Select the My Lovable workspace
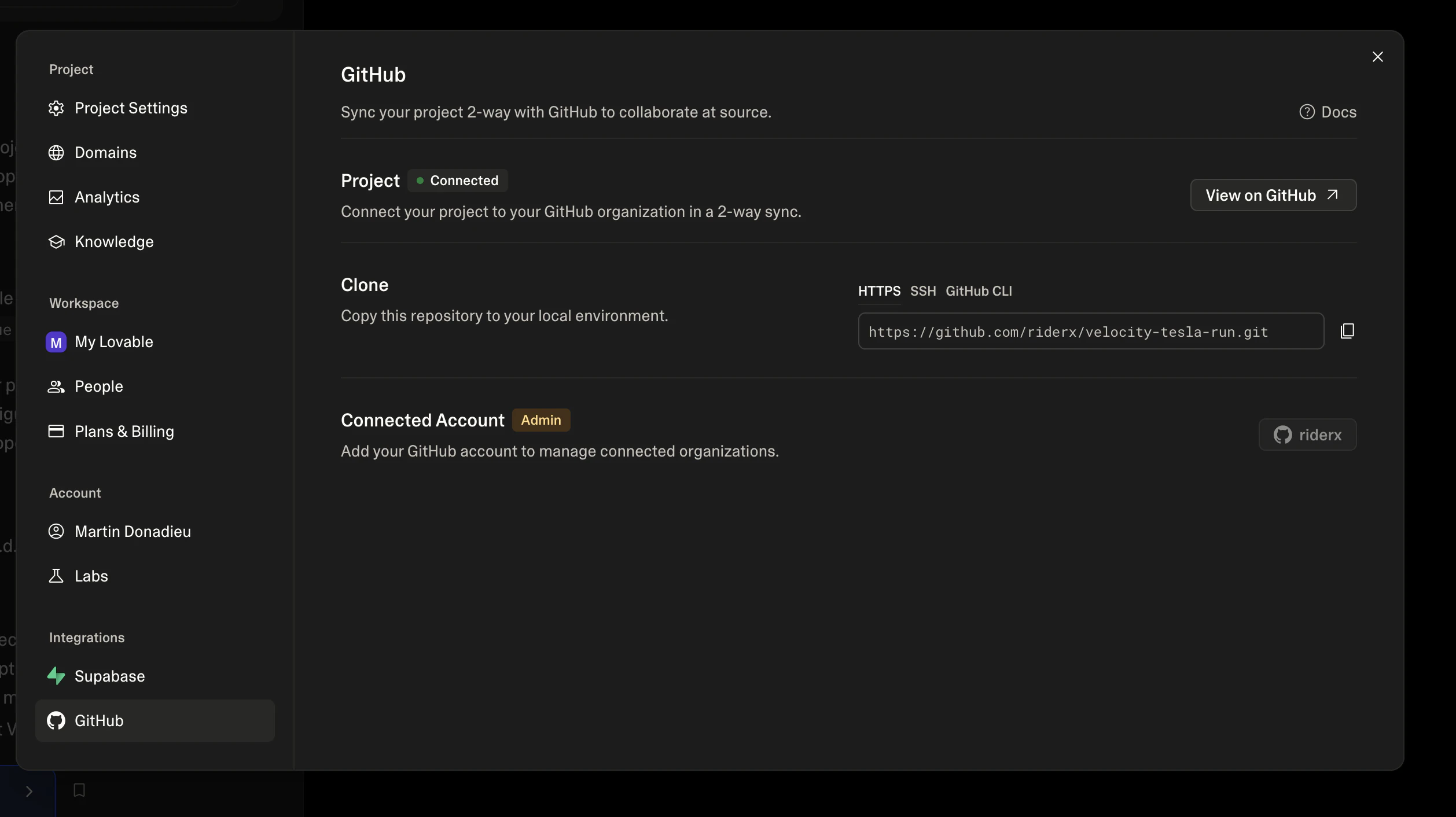1456x817 pixels. [x=113, y=341]
